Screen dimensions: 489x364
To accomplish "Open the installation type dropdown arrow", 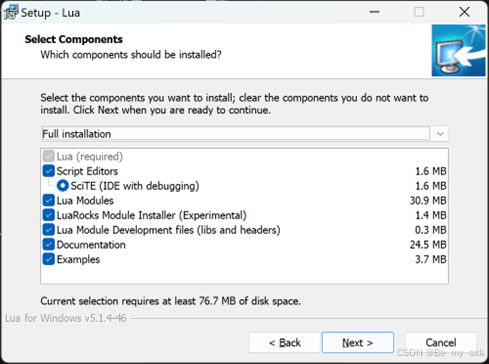I will [440, 134].
